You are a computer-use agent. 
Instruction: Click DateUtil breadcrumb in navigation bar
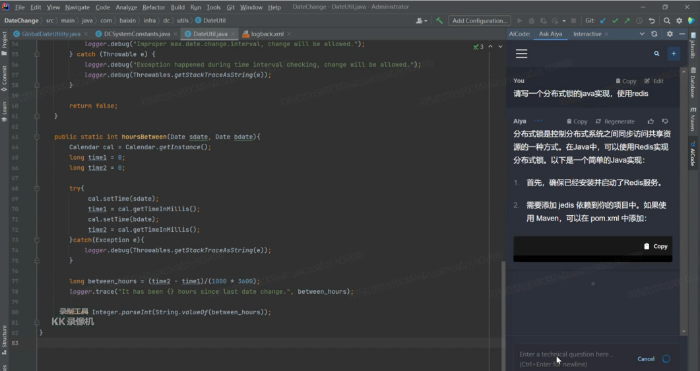(211, 21)
